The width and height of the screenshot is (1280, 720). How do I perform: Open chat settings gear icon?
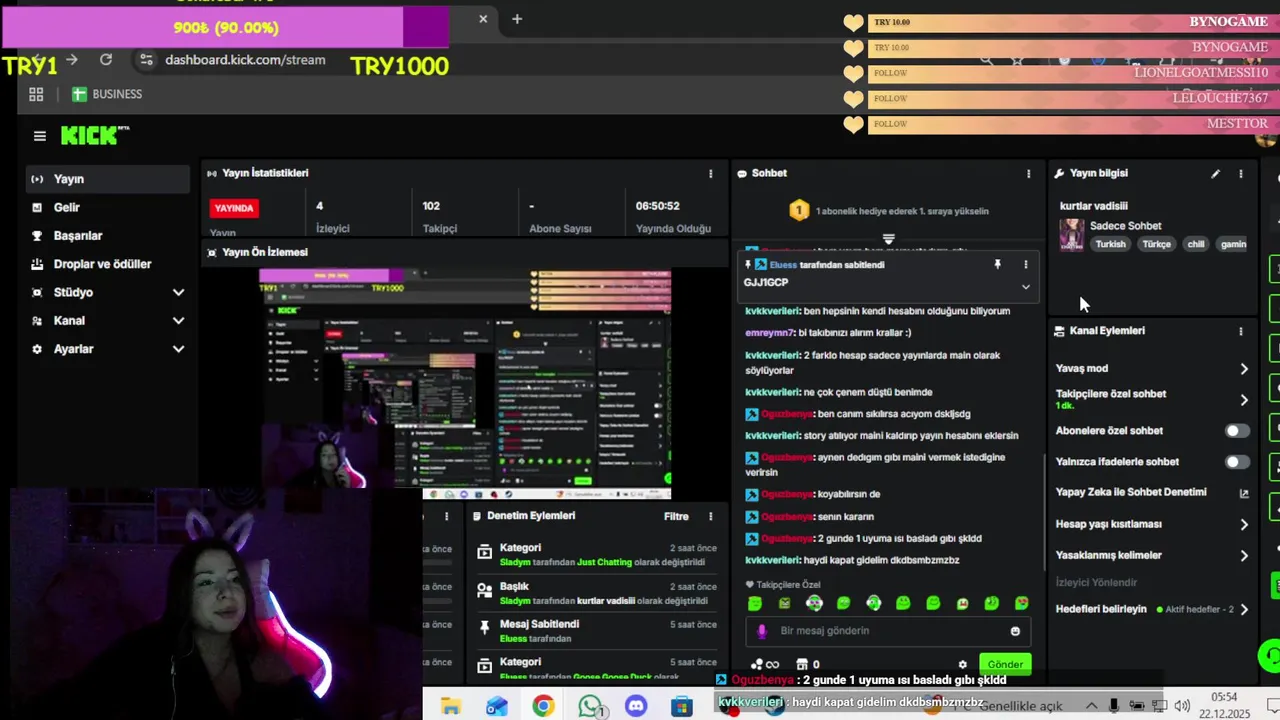coord(963,664)
